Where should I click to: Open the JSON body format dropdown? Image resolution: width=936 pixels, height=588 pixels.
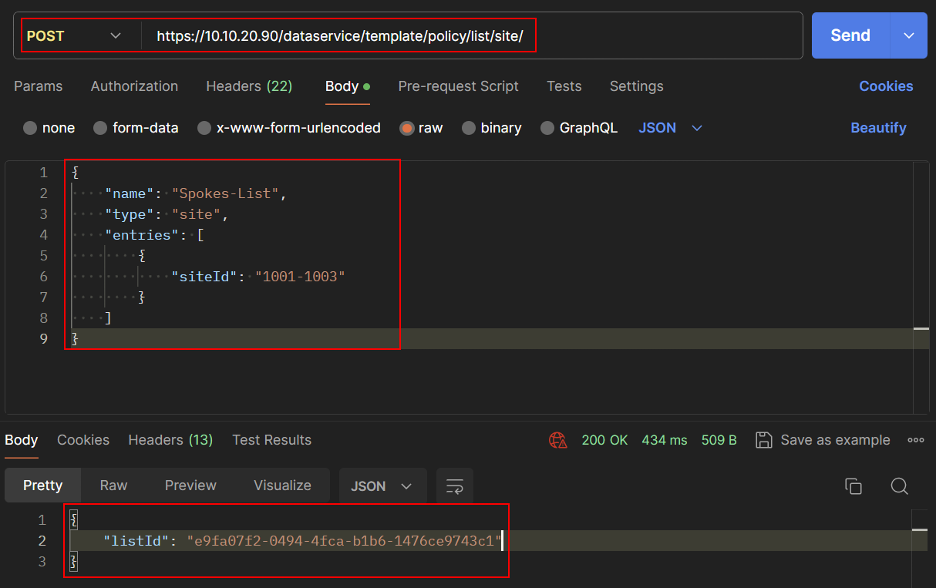coord(671,128)
